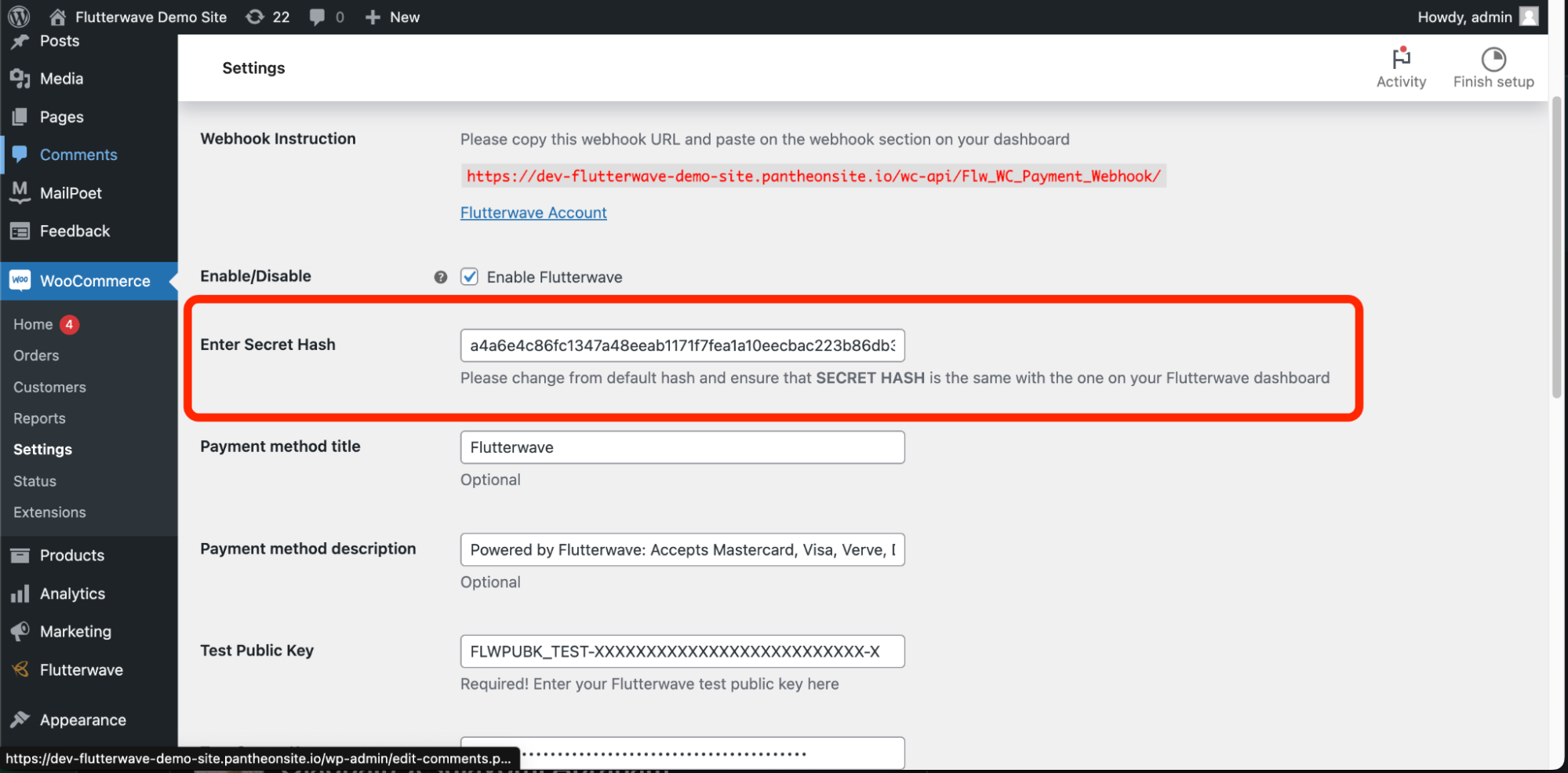
Task: Click the admin avatar icon
Action: 1529,16
